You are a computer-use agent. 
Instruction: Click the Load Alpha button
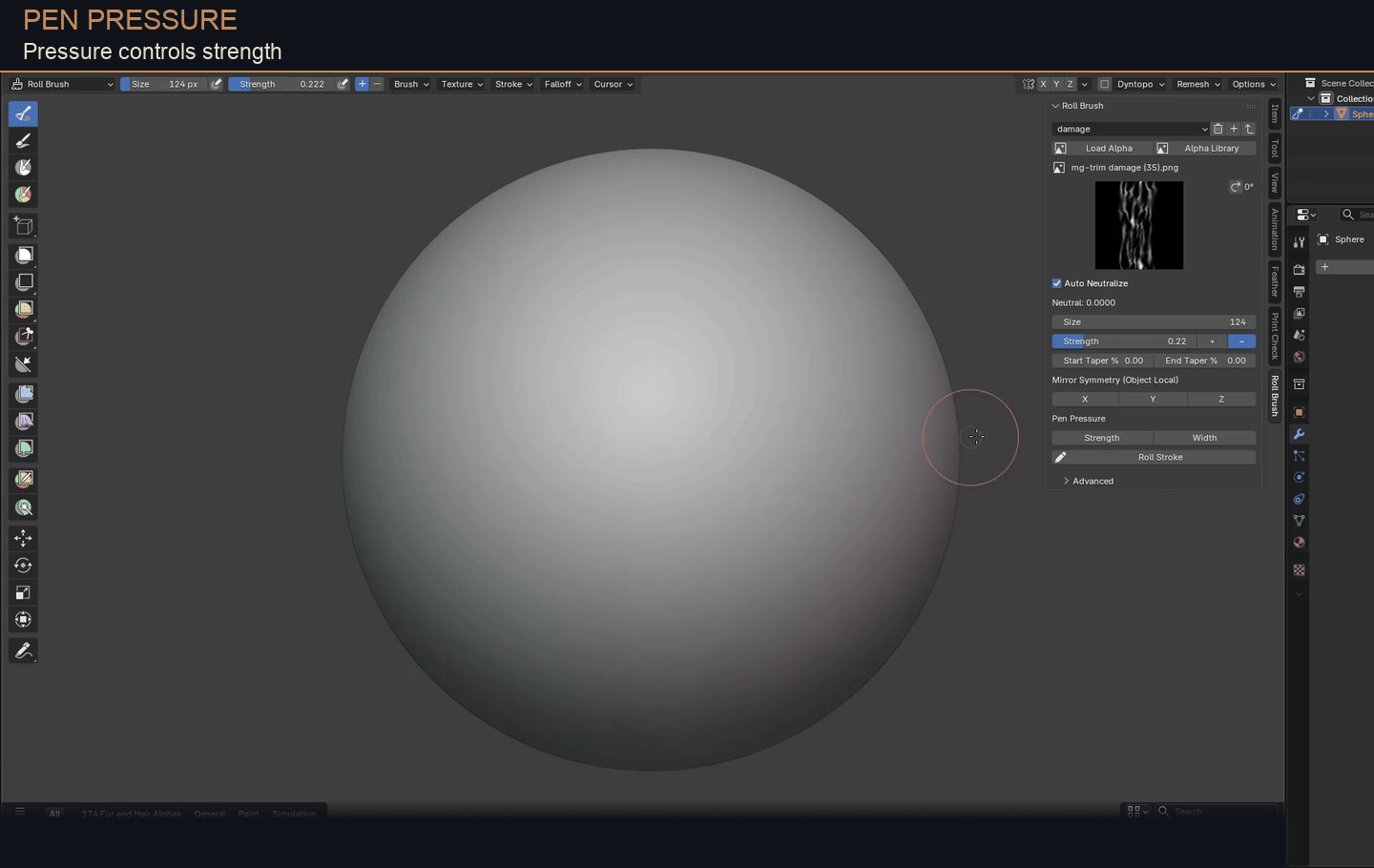(1102, 149)
